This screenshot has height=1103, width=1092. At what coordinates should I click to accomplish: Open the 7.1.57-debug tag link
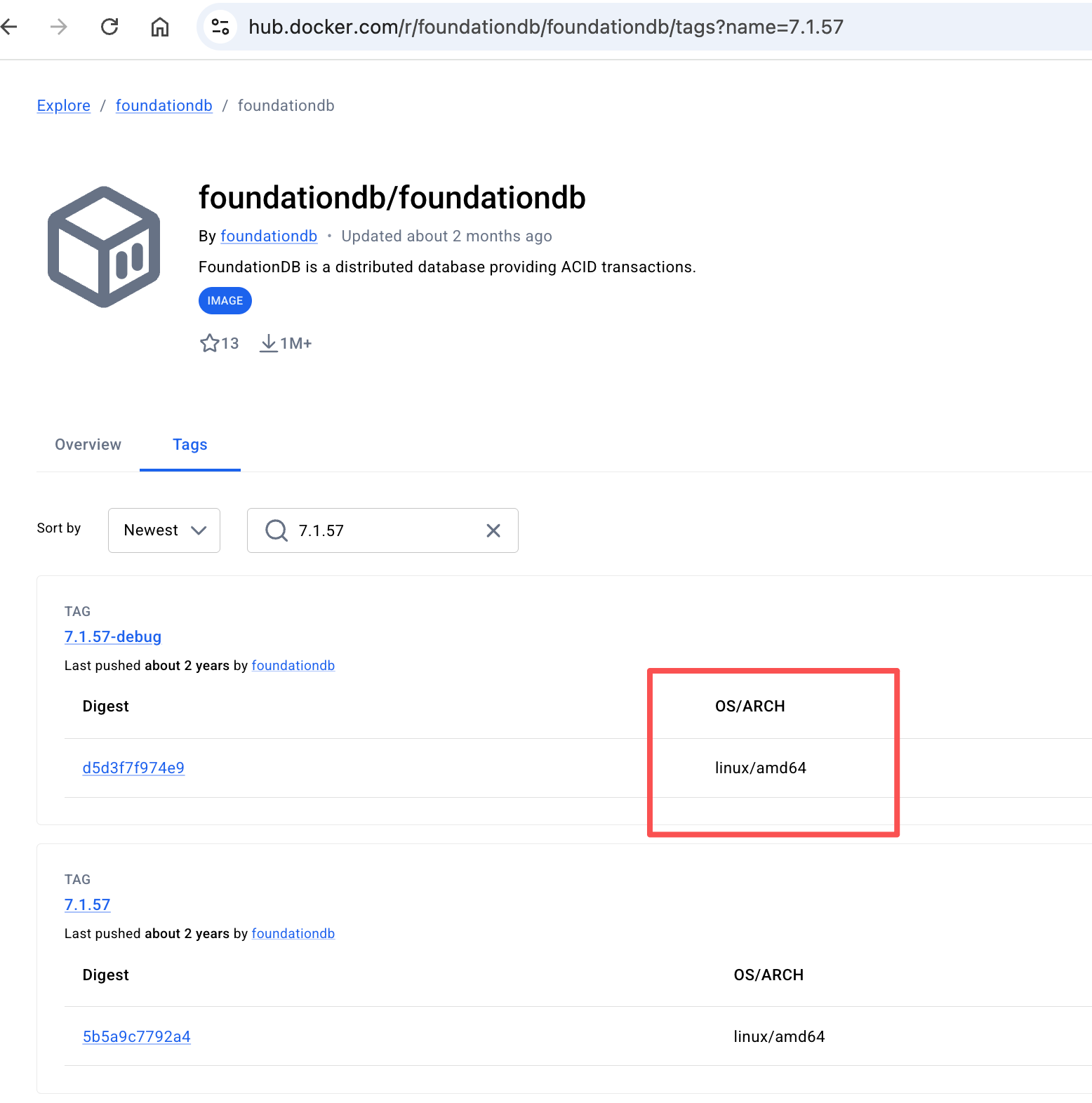[113, 636]
